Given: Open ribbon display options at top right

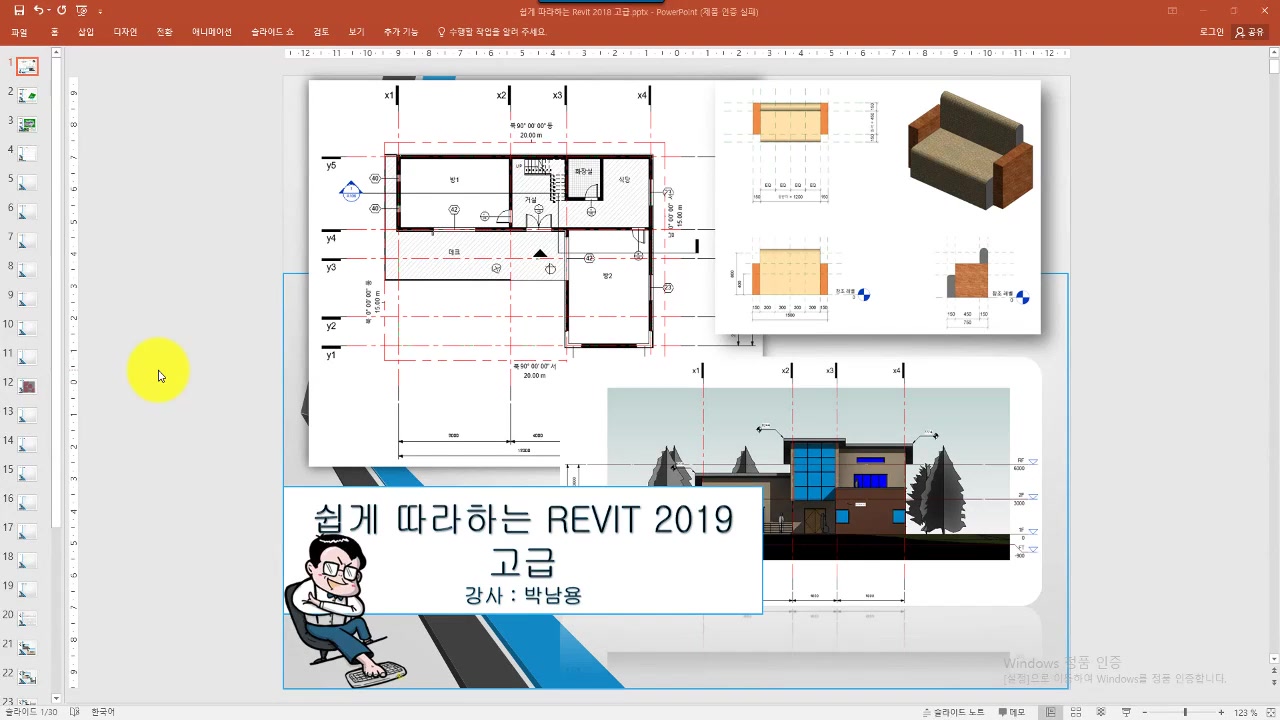Looking at the screenshot, I should click(1171, 11).
